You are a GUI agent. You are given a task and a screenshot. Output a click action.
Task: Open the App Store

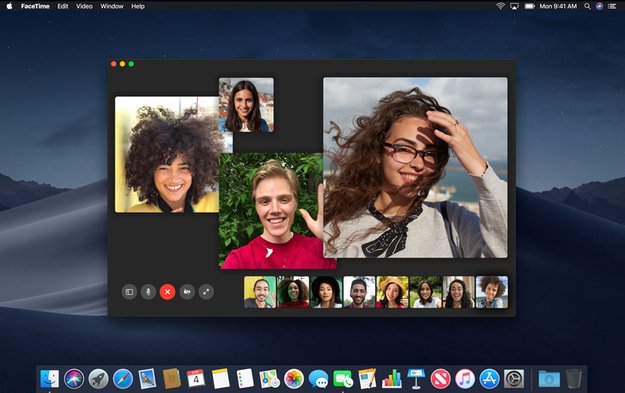[x=489, y=378]
